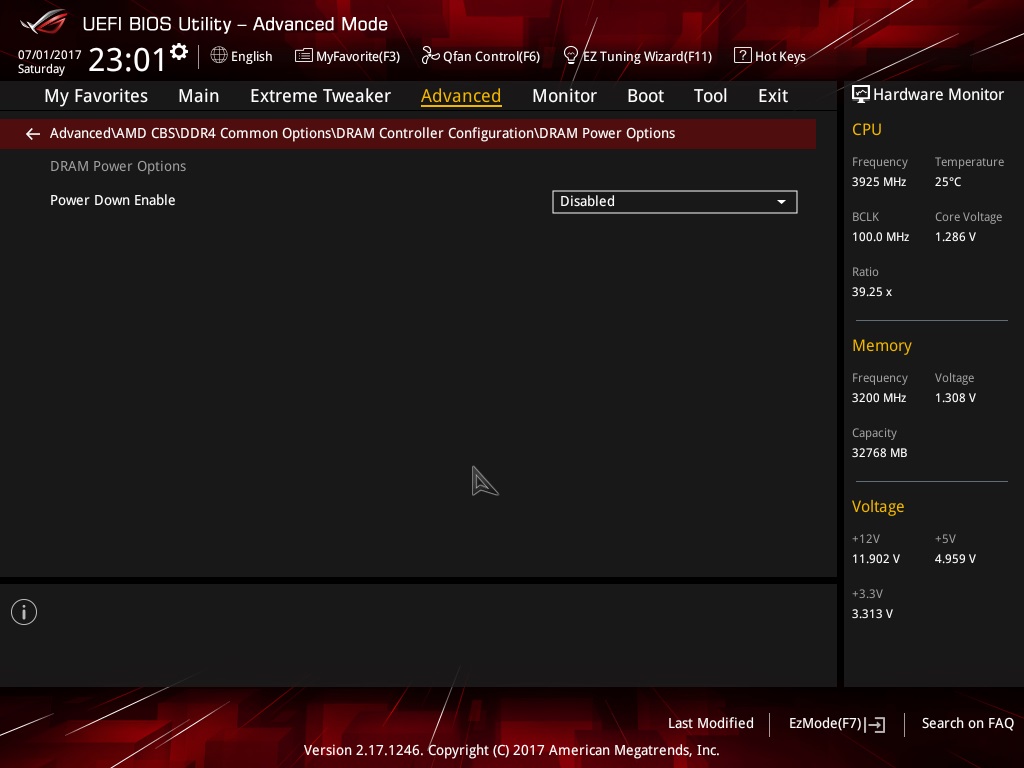Viewport: 1024px width, 768px height.
Task: Click the Power Down Enable label
Action: point(113,200)
